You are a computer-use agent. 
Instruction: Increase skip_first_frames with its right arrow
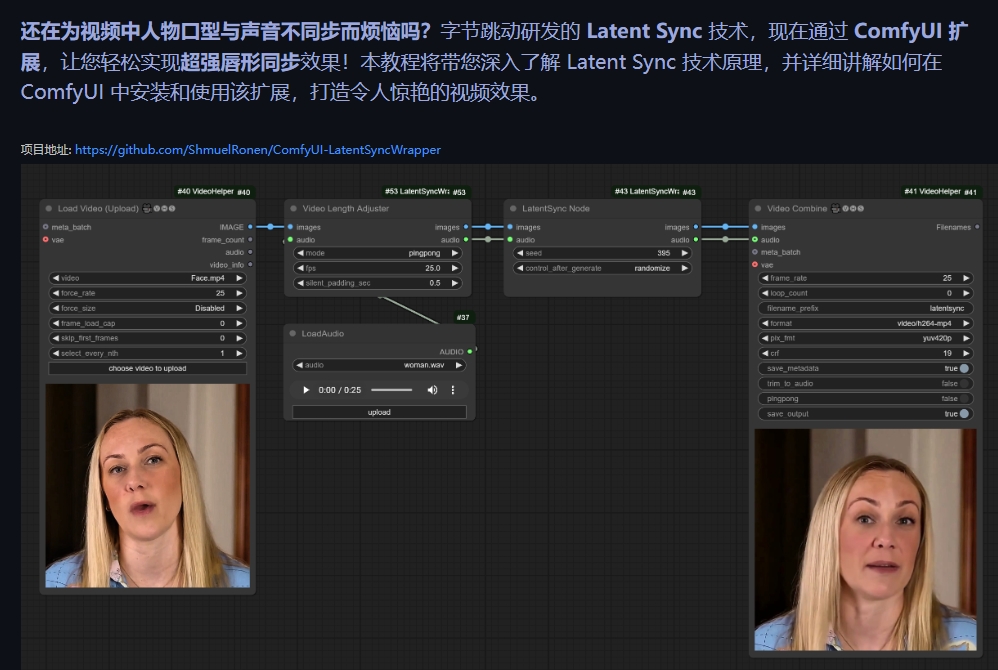(239, 338)
